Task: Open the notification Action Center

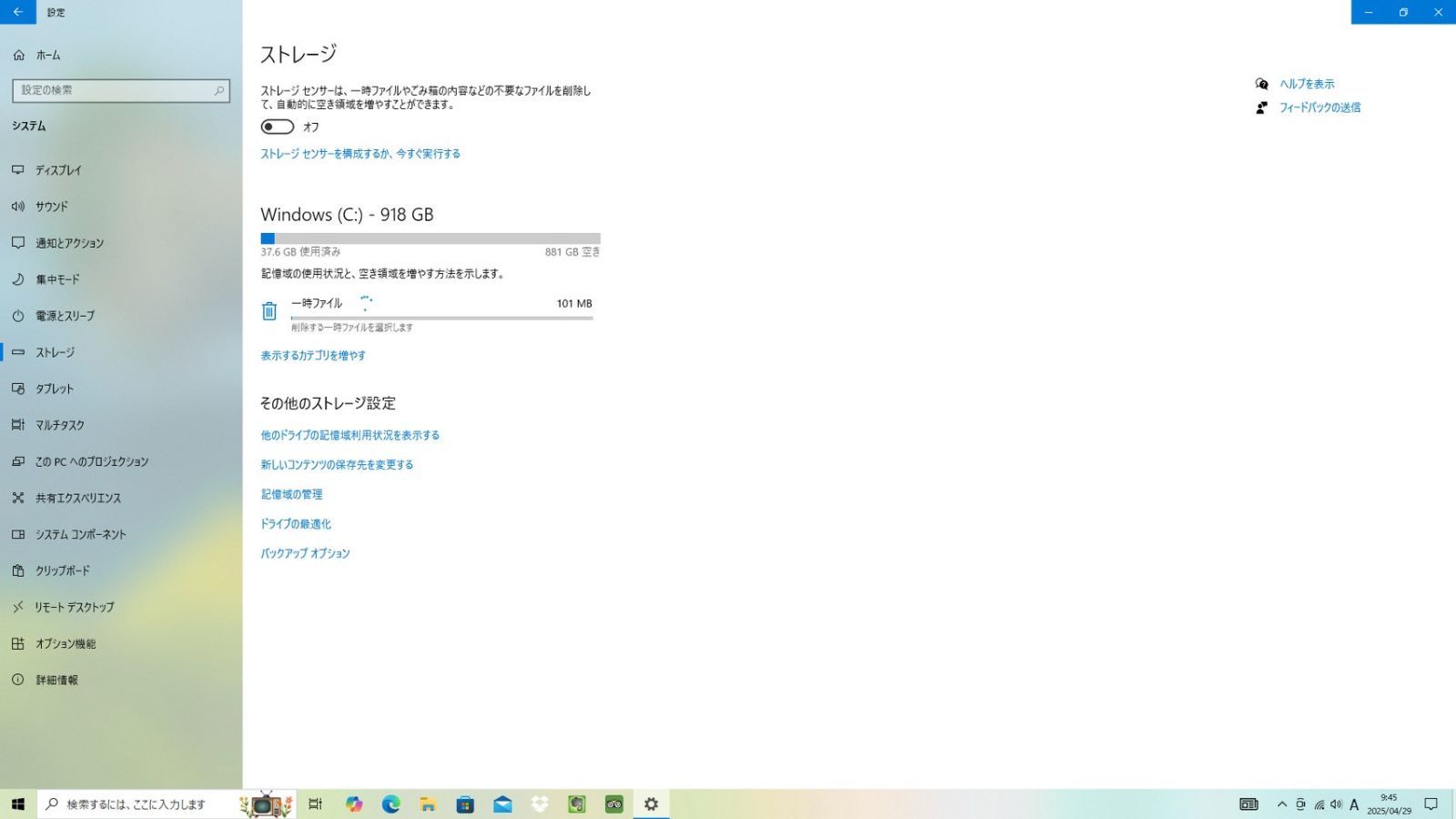Action: (1431, 804)
